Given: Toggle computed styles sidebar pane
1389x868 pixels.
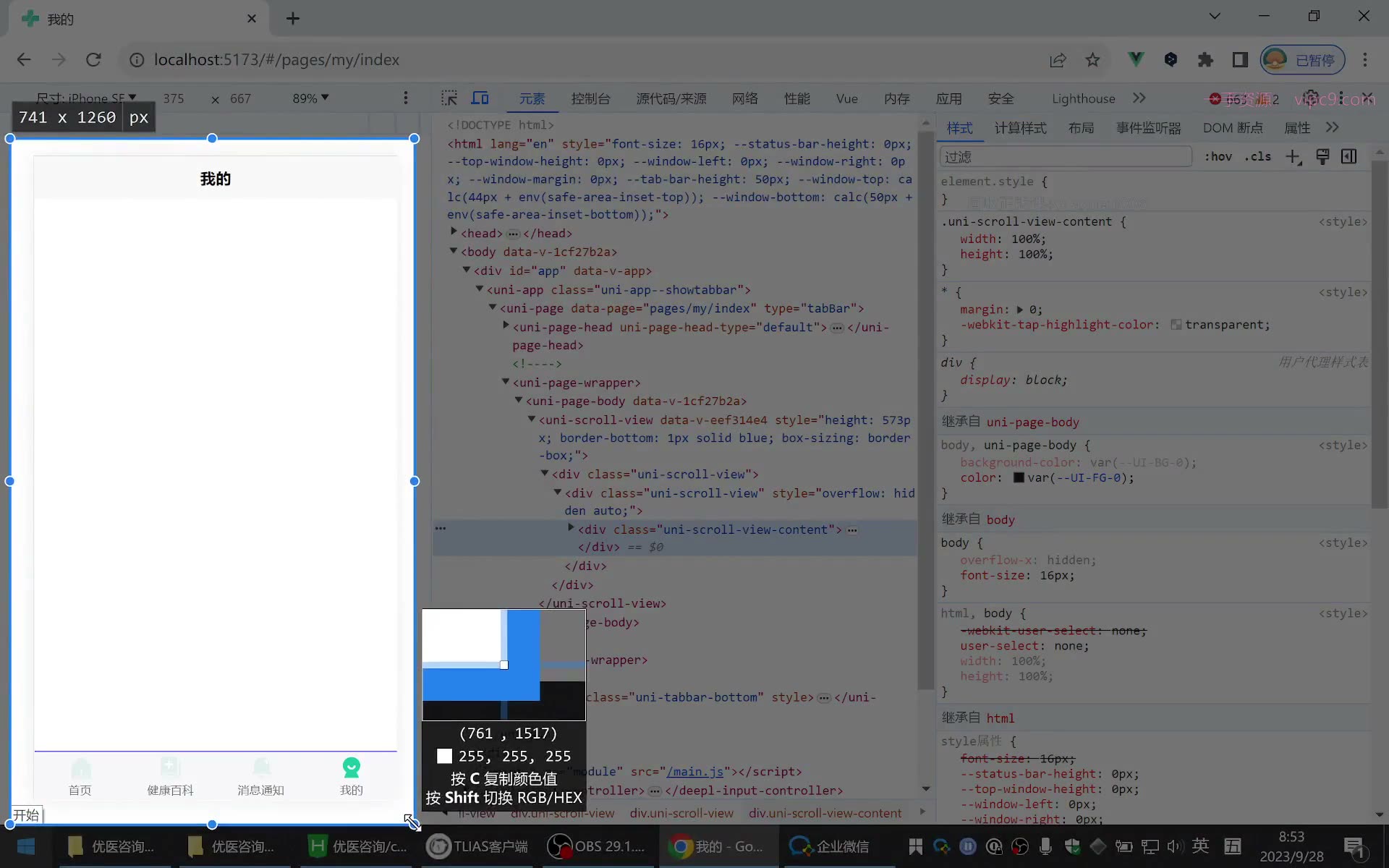Looking at the screenshot, I should coord(1349,157).
